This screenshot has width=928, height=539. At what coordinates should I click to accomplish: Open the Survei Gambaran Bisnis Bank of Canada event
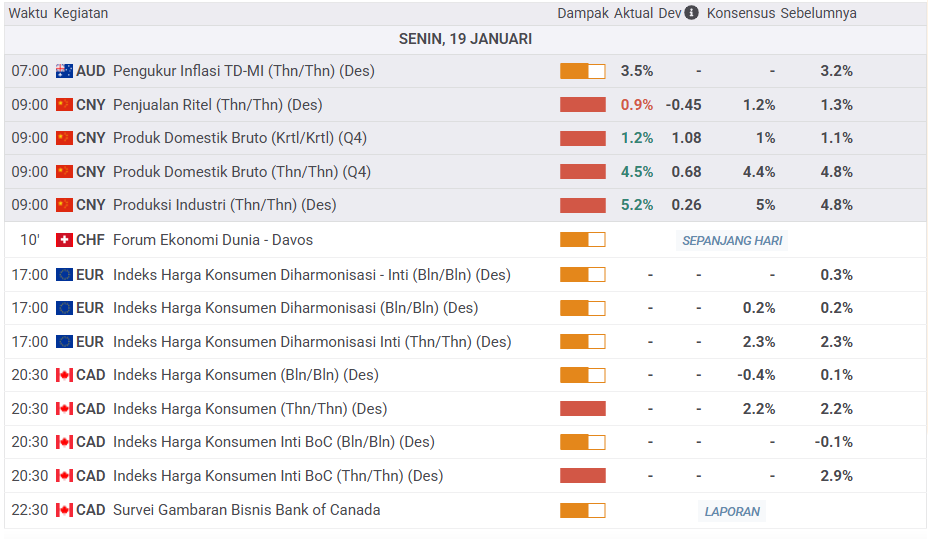(x=246, y=510)
